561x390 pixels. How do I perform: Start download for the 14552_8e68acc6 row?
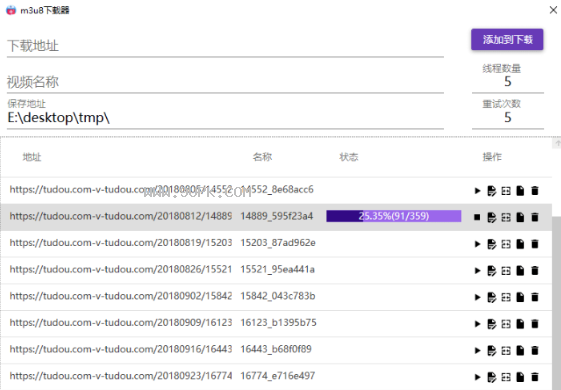477,191
